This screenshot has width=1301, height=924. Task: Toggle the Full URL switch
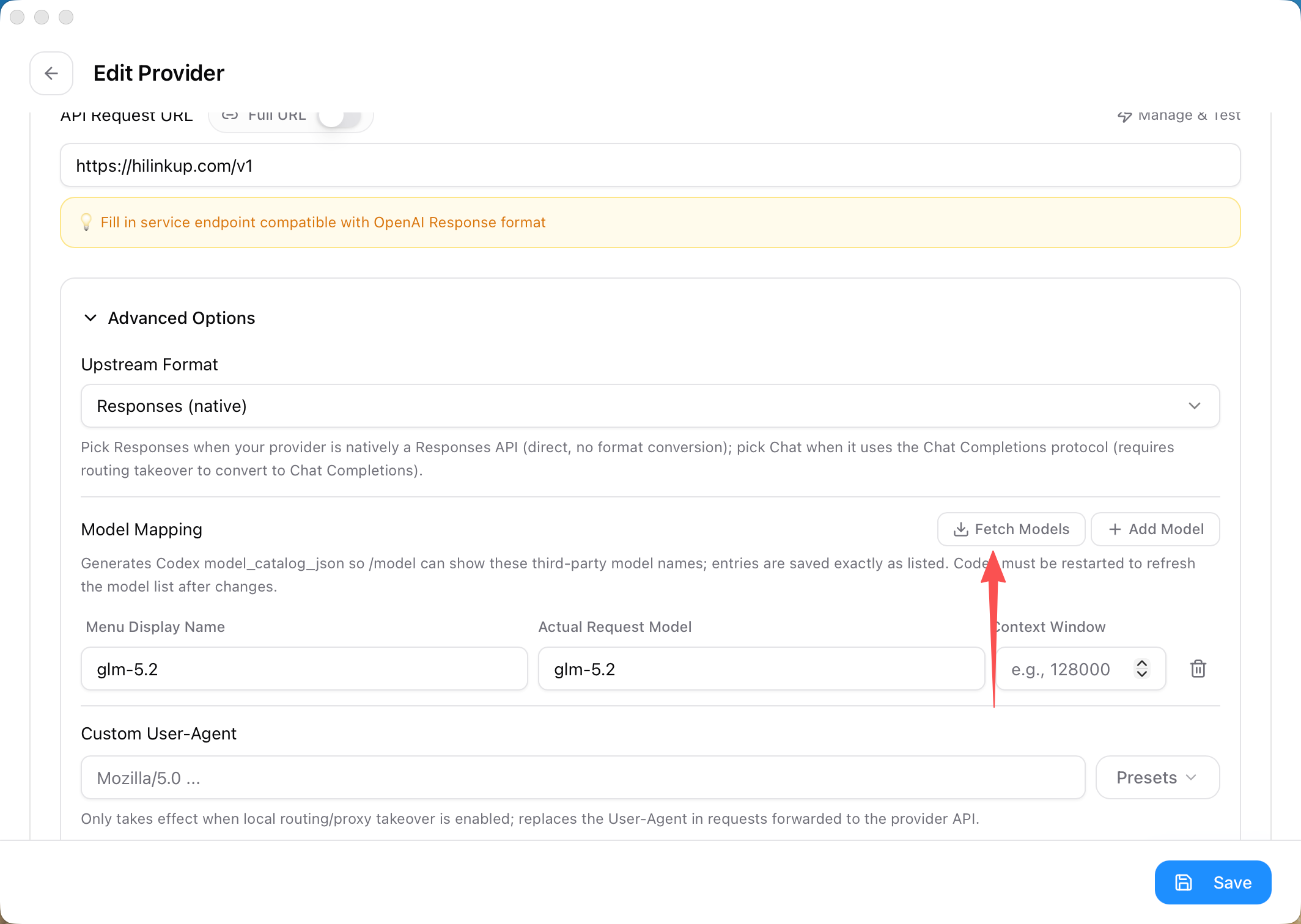pos(339,116)
